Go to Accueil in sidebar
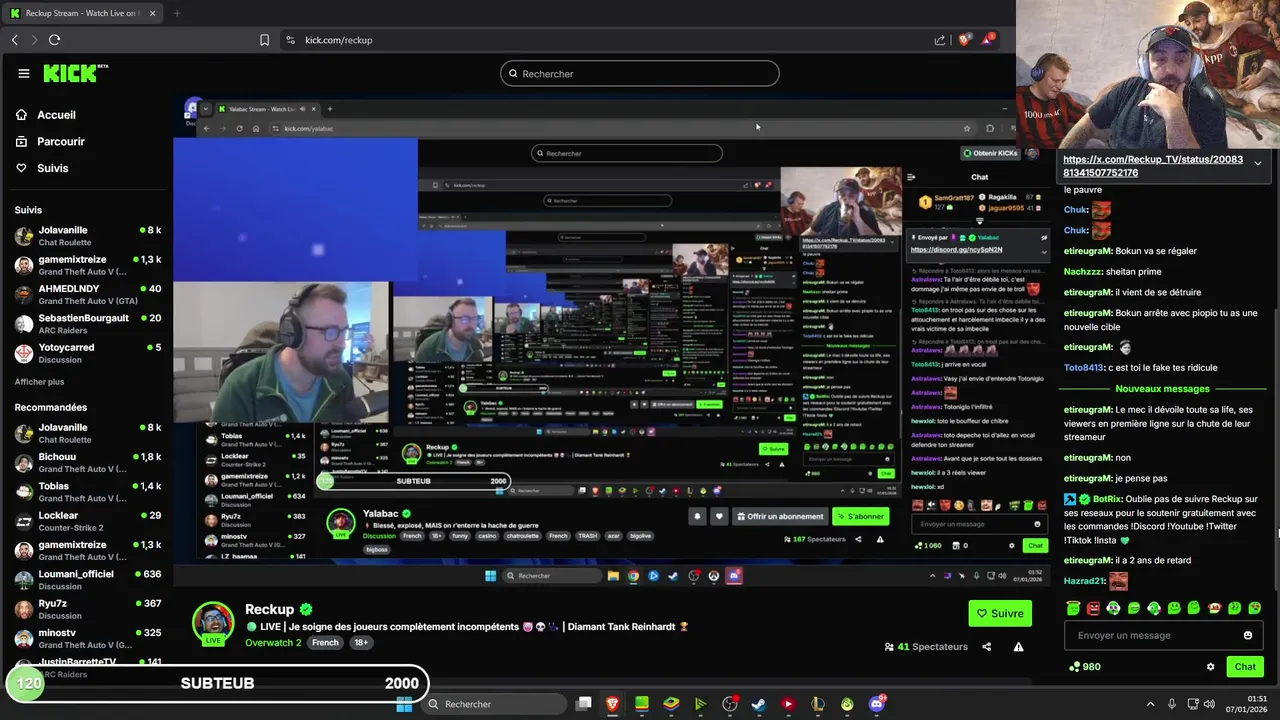The image size is (1280, 720). coord(46,115)
